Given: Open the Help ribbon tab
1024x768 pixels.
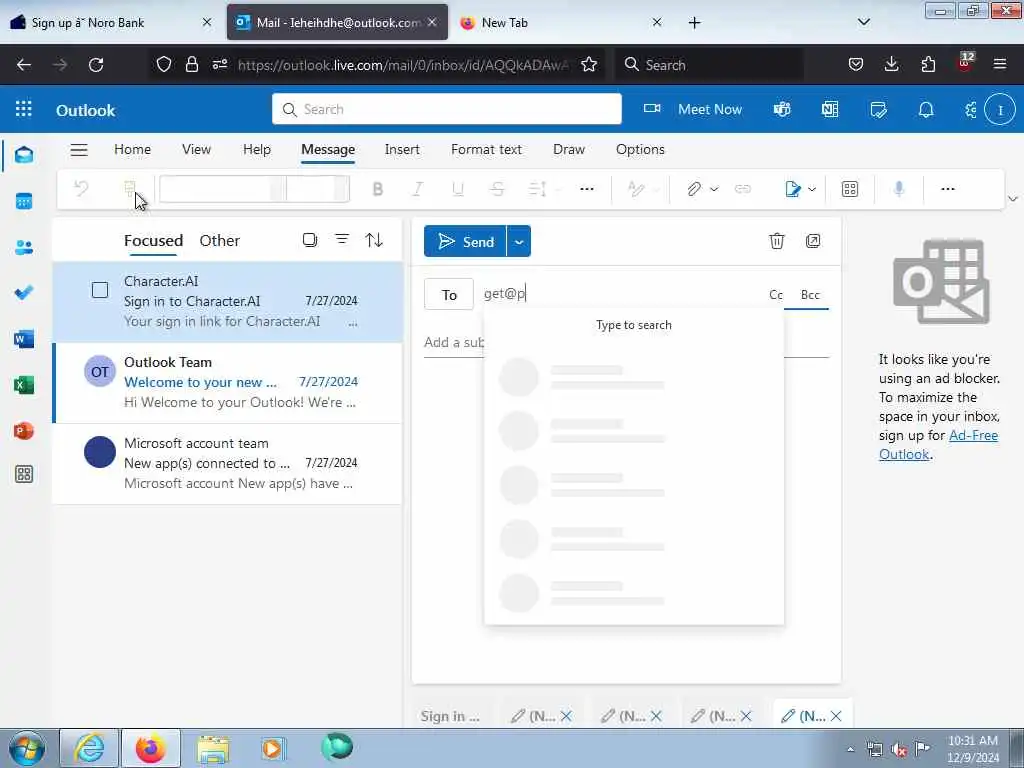Looking at the screenshot, I should tap(257, 150).
